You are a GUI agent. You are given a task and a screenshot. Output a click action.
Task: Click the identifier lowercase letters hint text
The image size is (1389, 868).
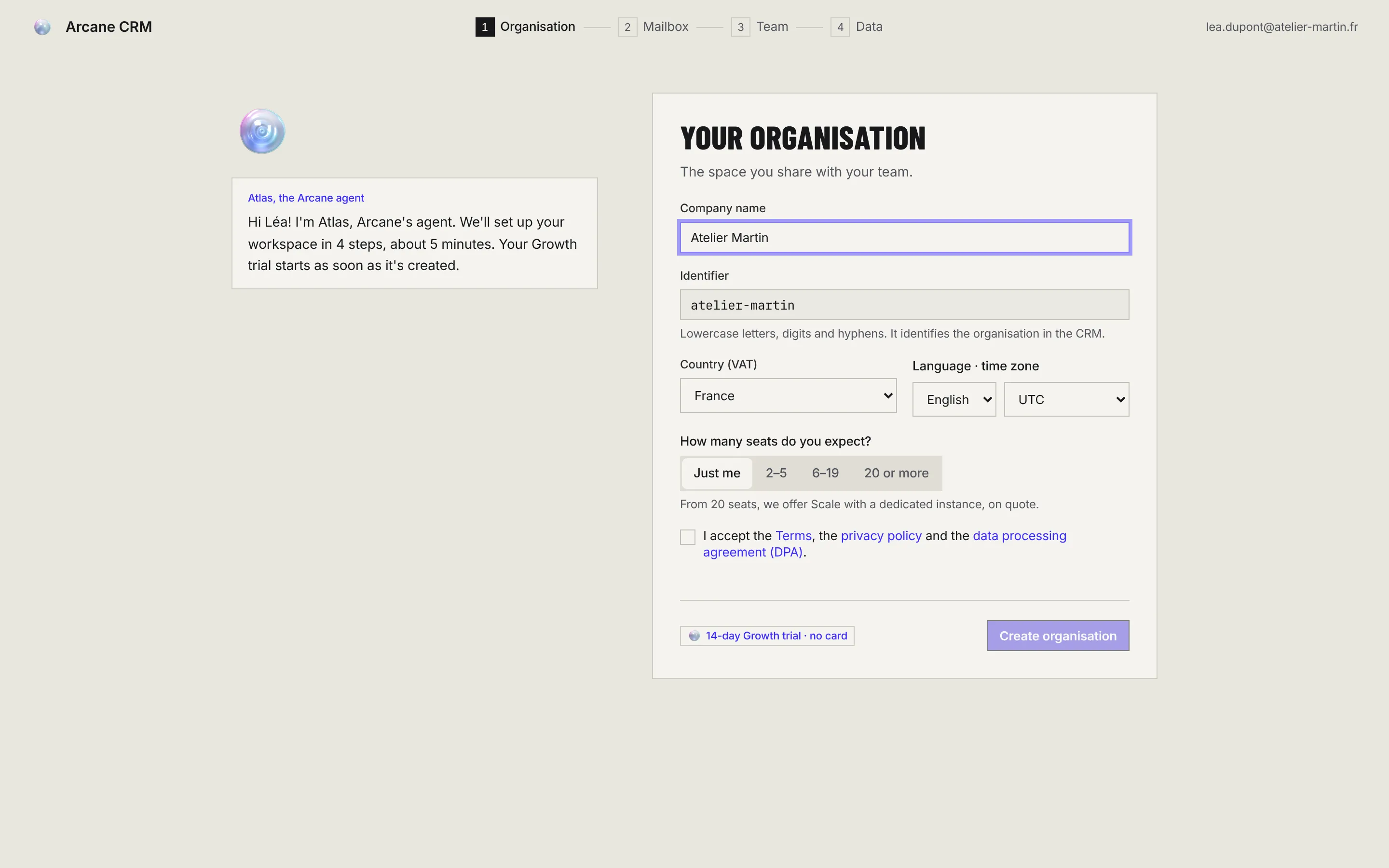pos(892,334)
